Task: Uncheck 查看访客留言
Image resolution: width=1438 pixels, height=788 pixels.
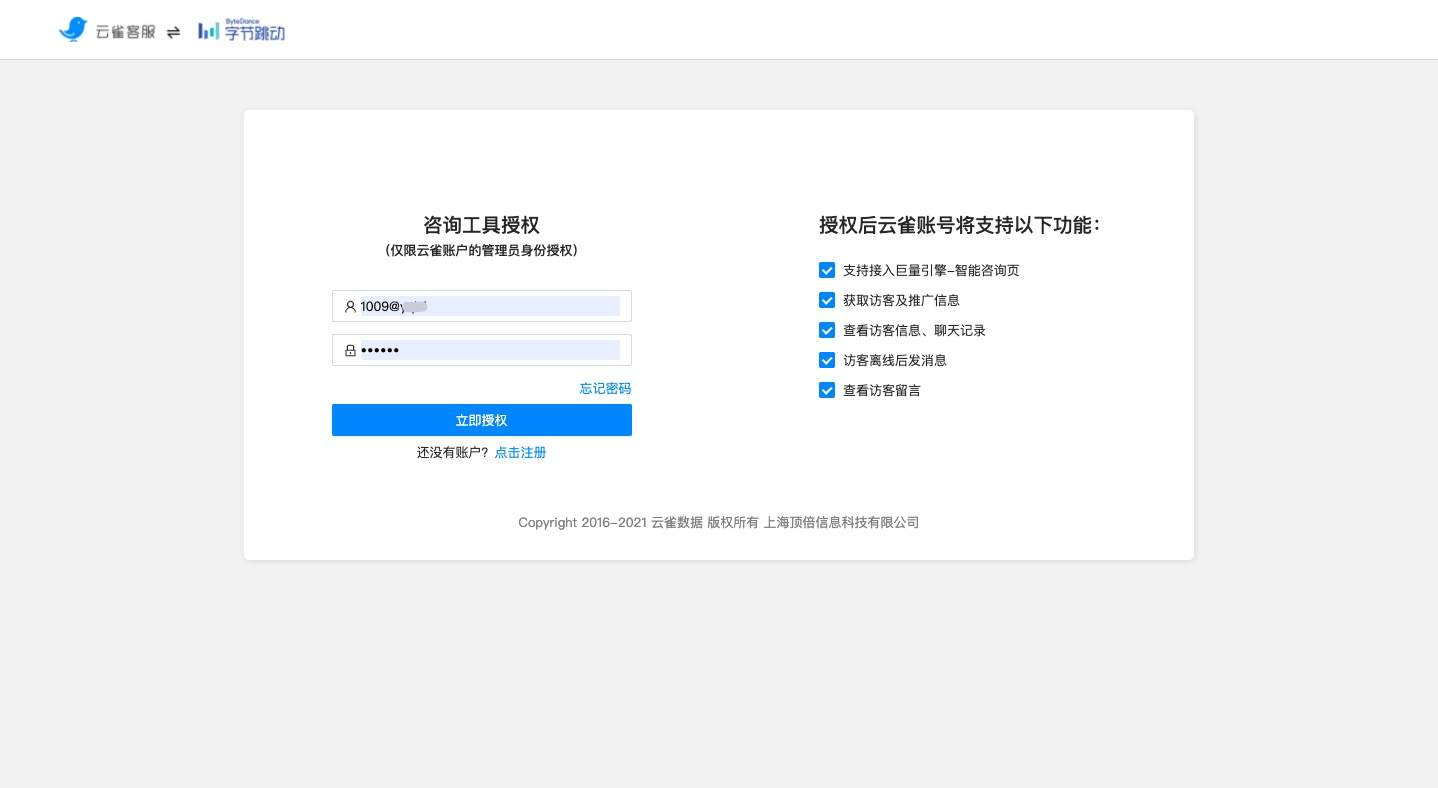Action: (827, 390)
